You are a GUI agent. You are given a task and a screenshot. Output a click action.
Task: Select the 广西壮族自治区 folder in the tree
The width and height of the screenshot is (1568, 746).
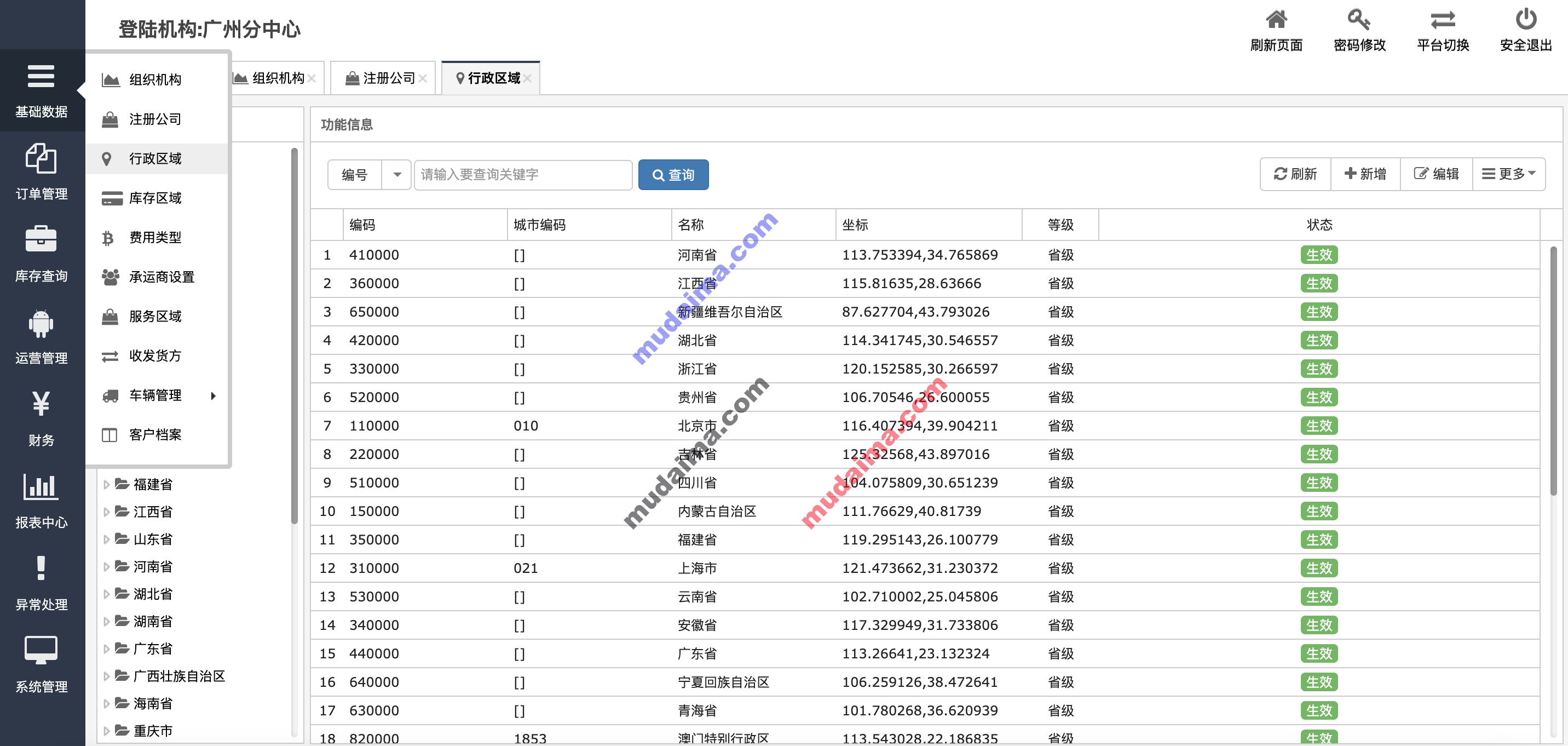170,676
